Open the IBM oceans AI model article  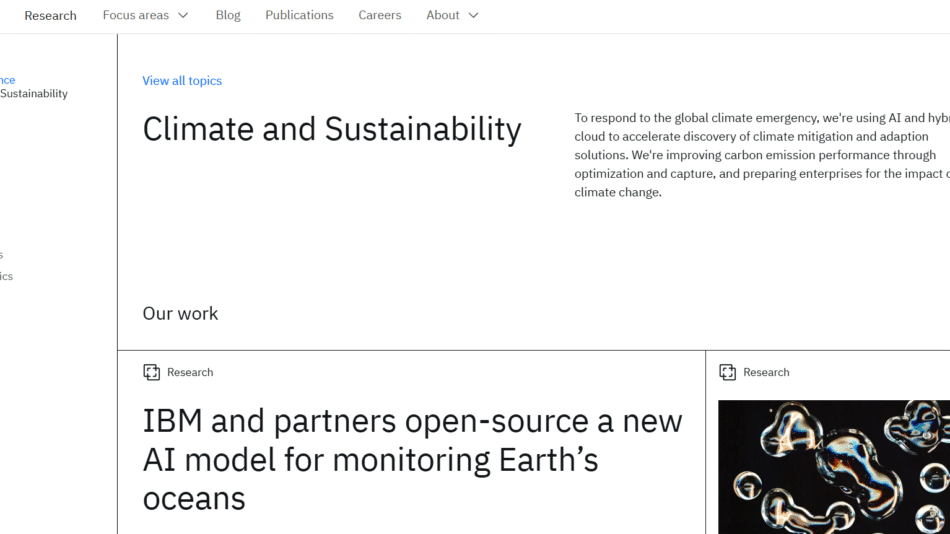pyautogui.click(x=413, y=459)
